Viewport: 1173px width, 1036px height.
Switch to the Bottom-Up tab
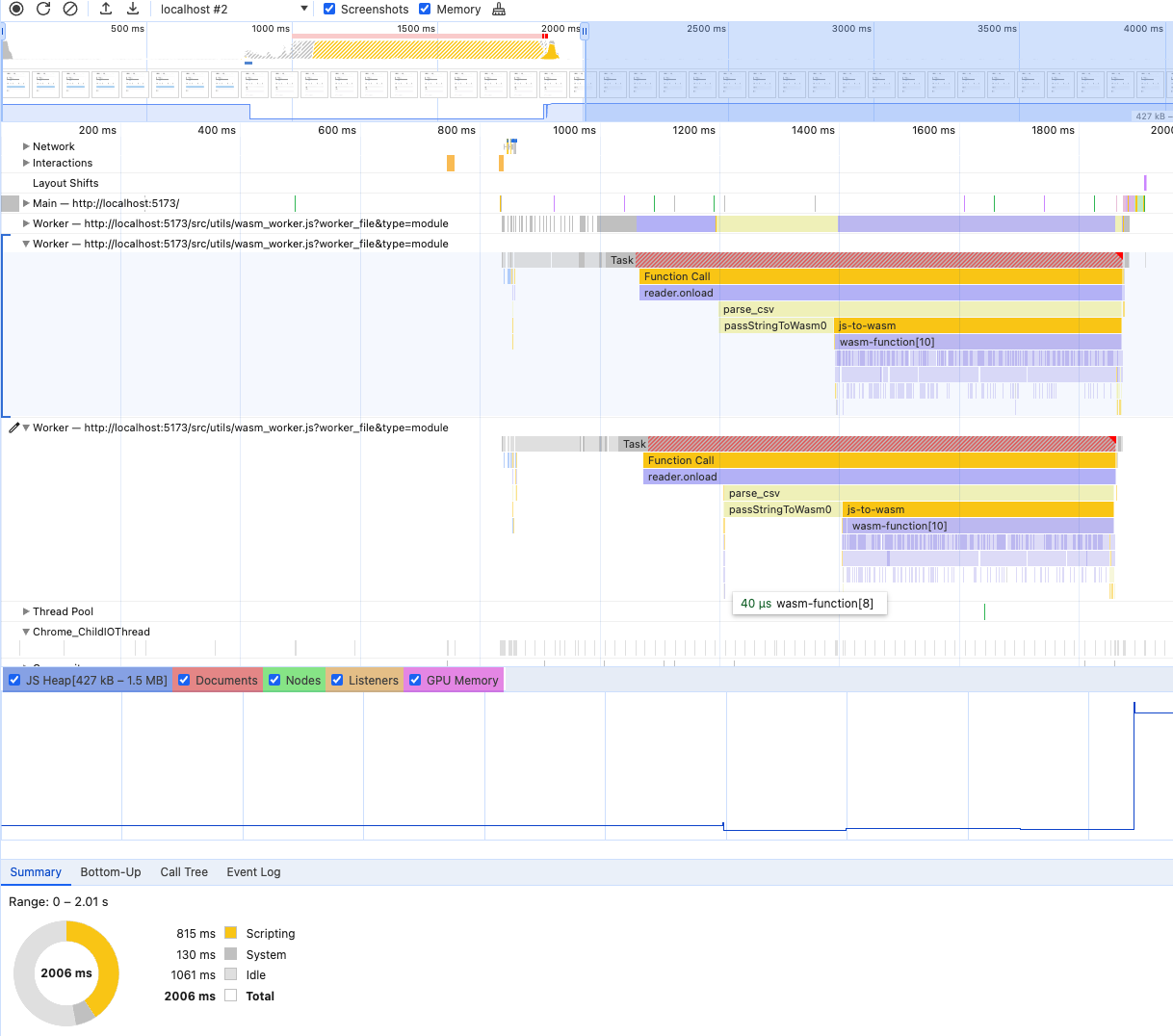click(111, 872)
